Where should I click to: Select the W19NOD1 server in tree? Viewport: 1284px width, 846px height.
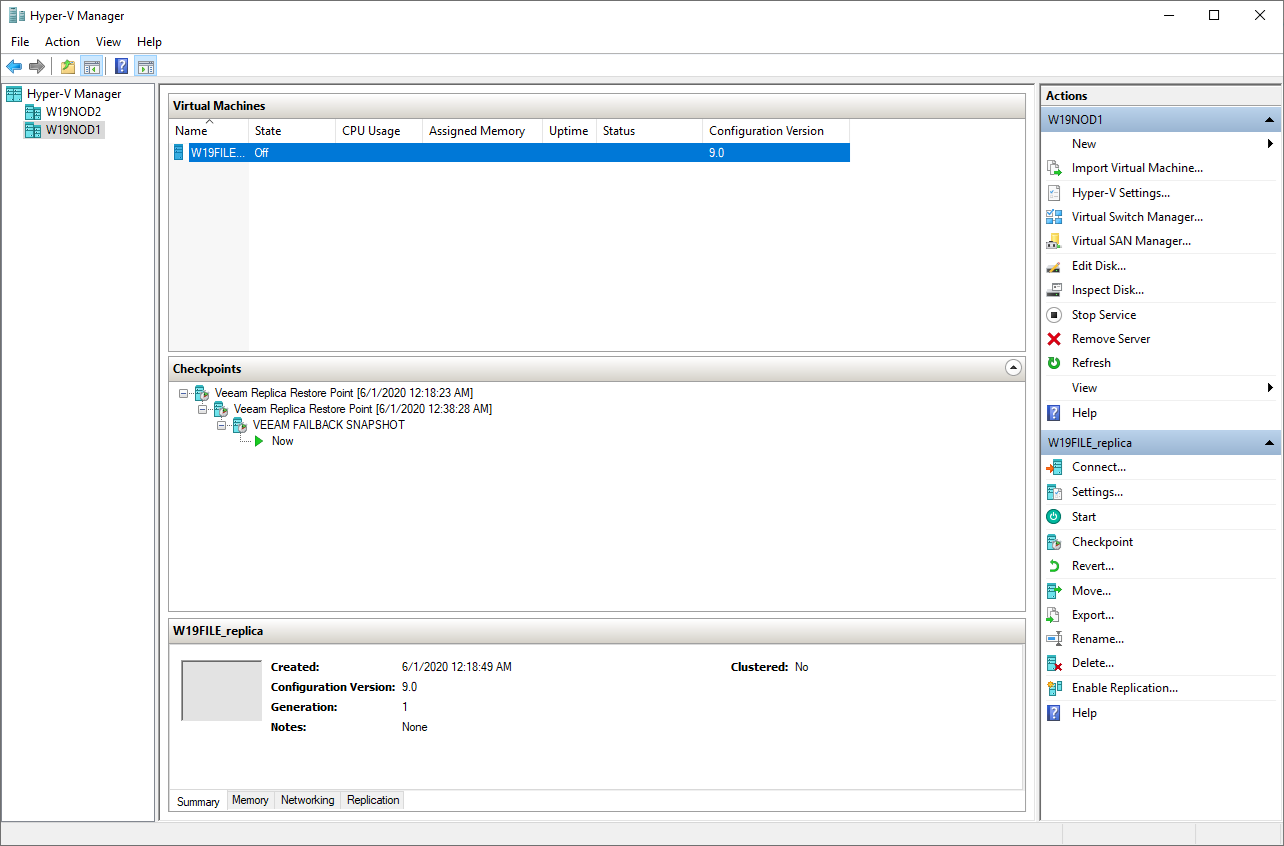(73, 130)
